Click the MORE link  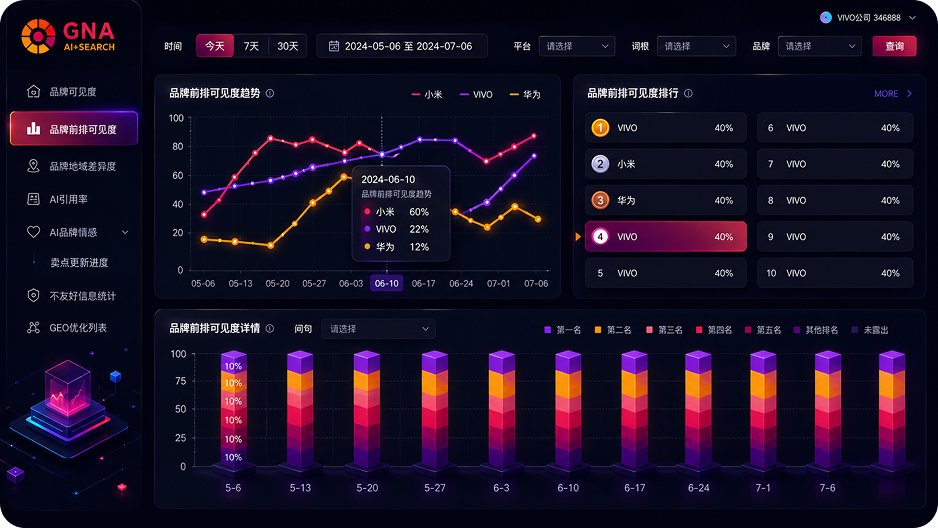pyautogui.click(x=886, y=93)
